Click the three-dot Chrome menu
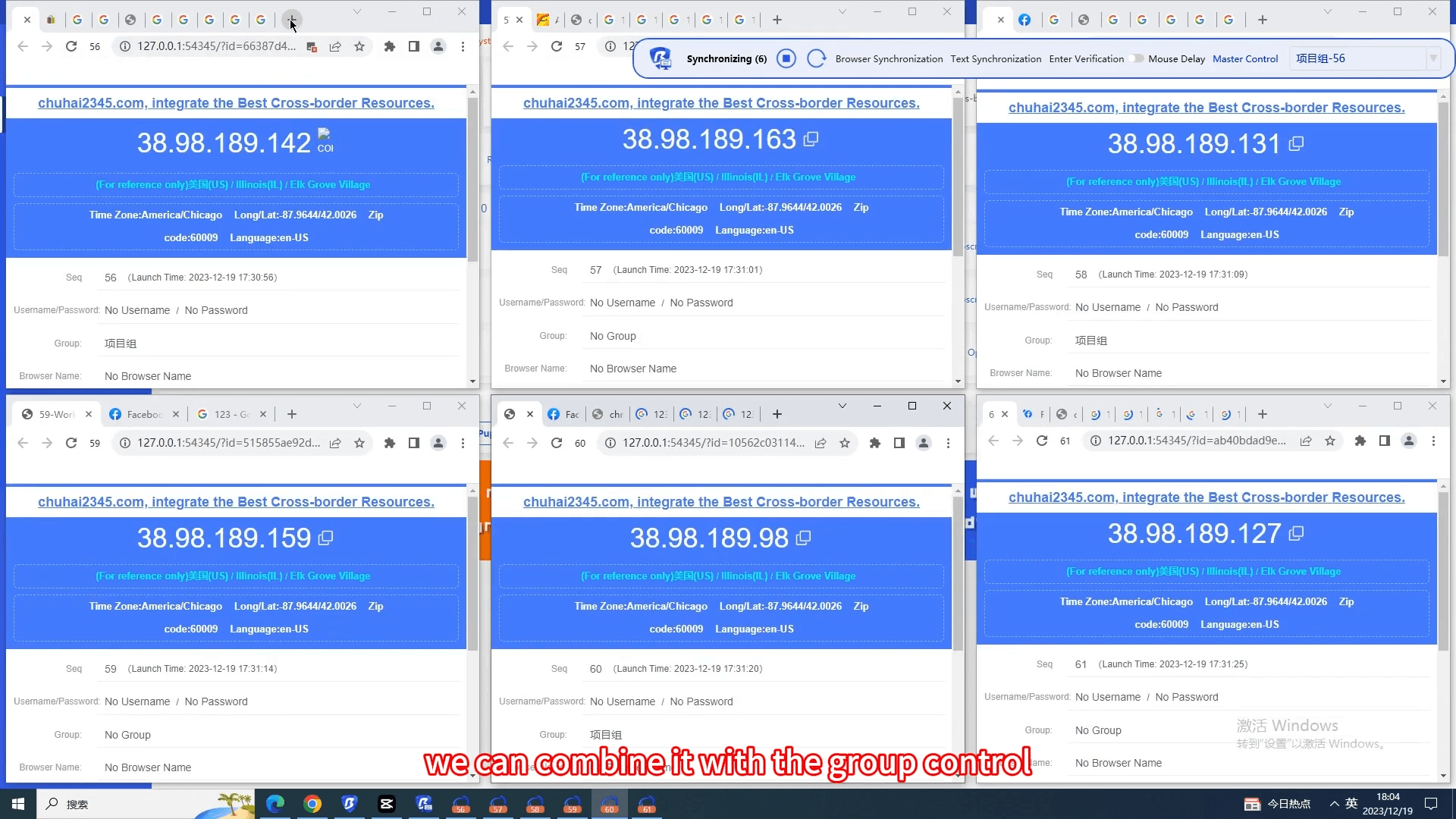This screenshot has width=1456, height=819. click(463, 46)
